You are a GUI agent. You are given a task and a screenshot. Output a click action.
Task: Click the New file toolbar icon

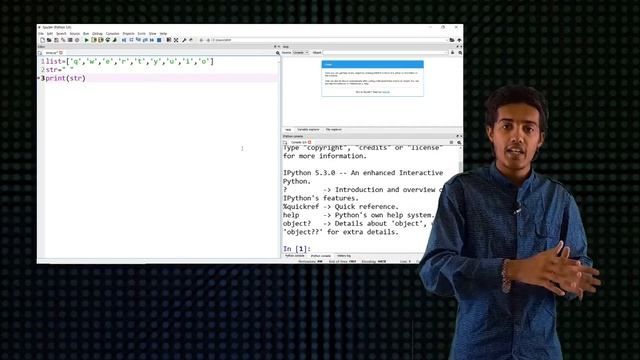tap(42, 40)
